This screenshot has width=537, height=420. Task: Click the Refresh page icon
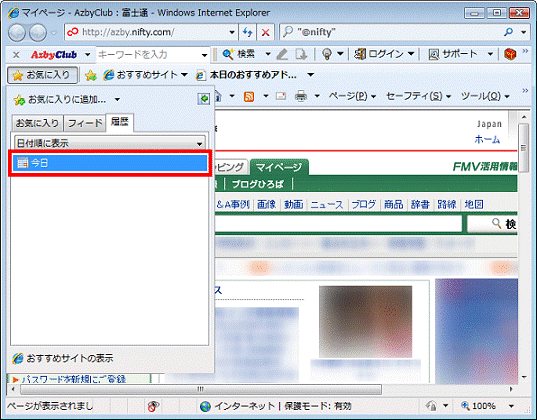click(247, 33)
